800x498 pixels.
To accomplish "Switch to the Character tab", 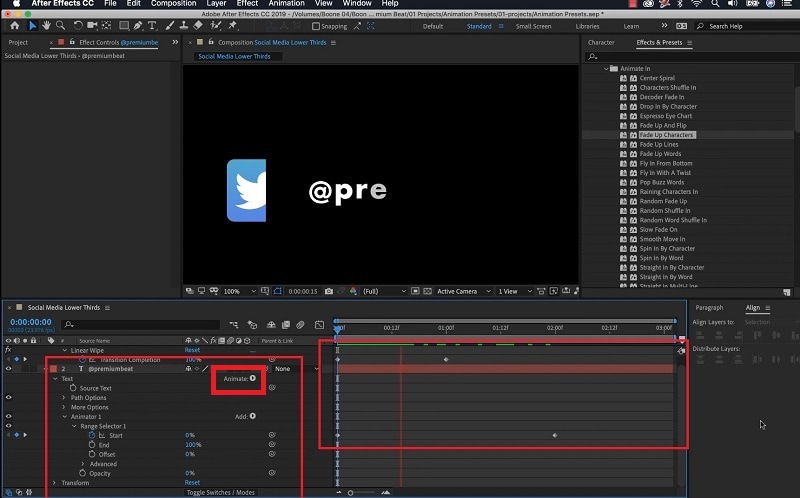I will pos(601,42).
